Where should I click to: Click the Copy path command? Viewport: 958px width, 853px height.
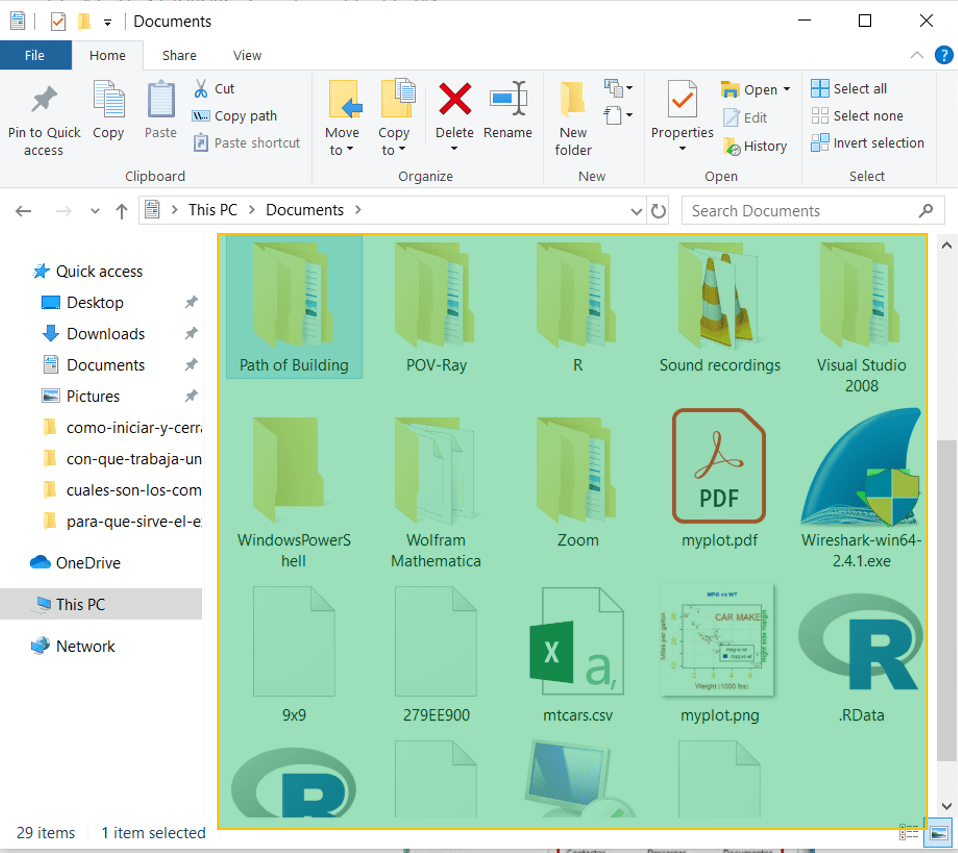(235, 115)
